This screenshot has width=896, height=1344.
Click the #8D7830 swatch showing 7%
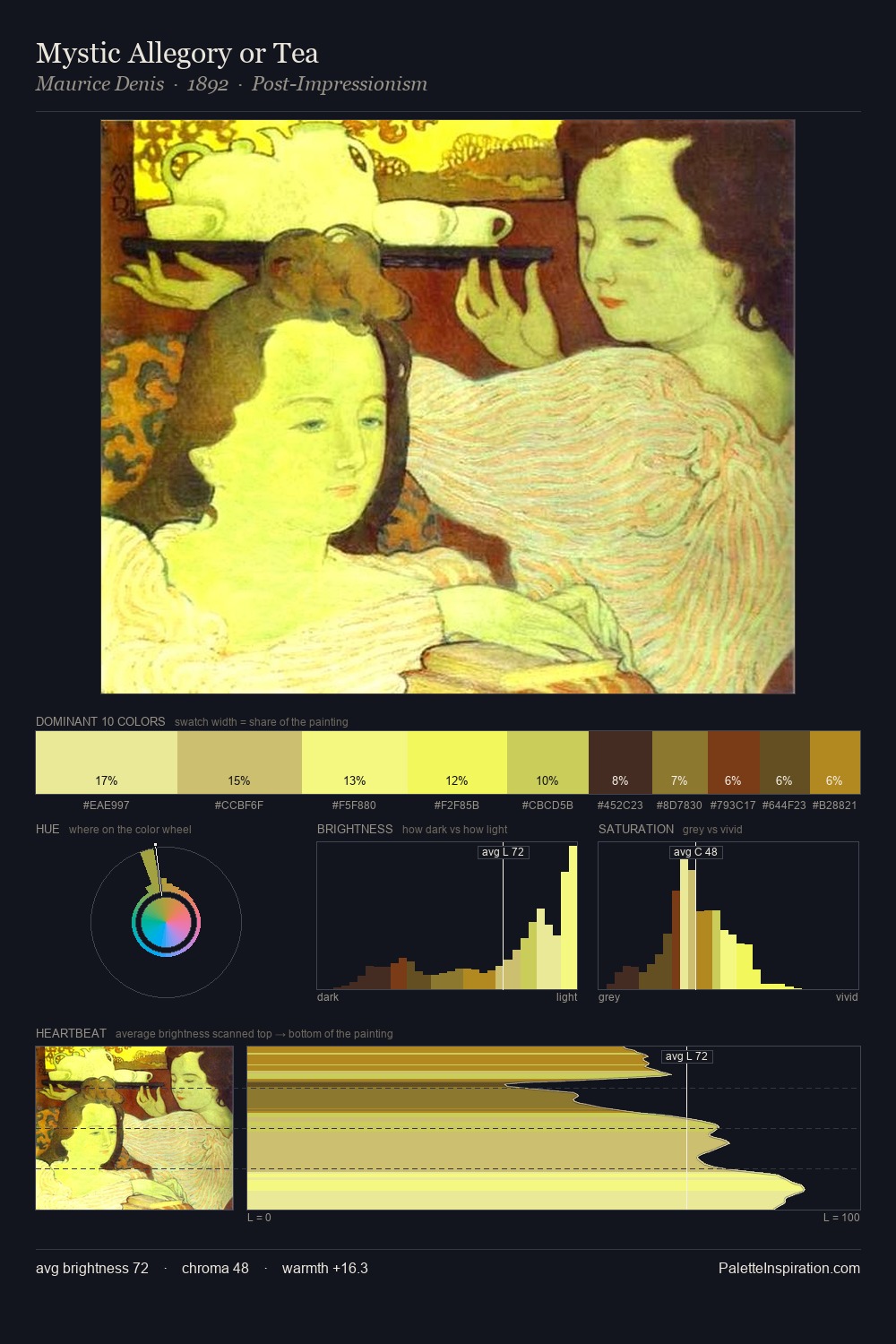coord(680,762)
